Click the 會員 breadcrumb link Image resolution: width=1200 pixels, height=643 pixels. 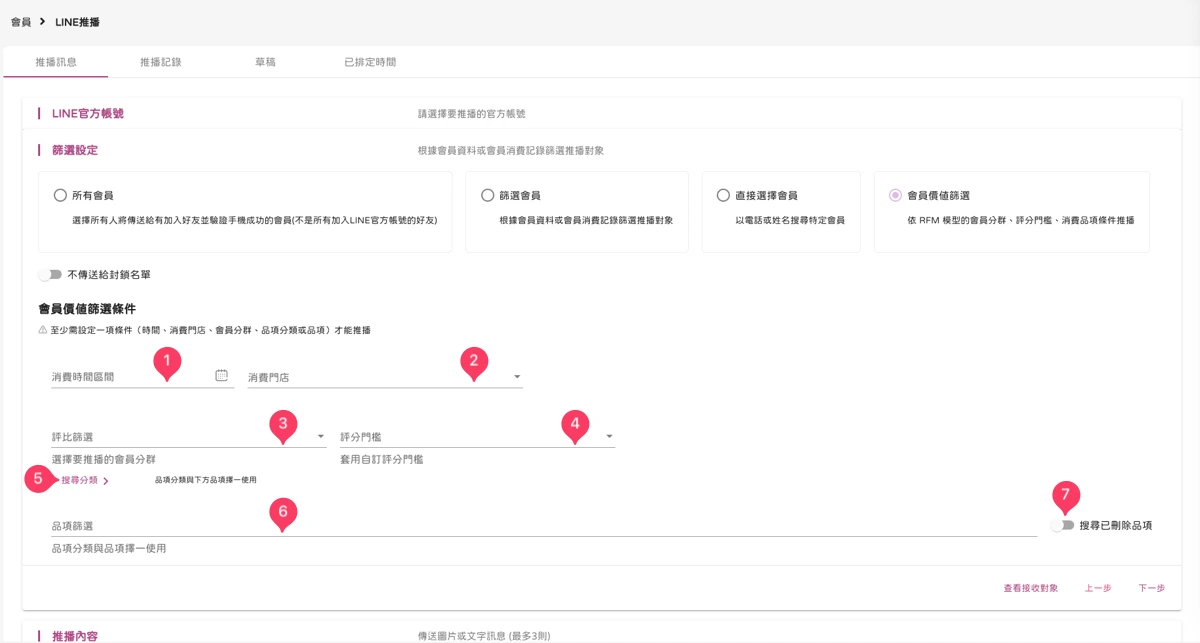[20, 21]
